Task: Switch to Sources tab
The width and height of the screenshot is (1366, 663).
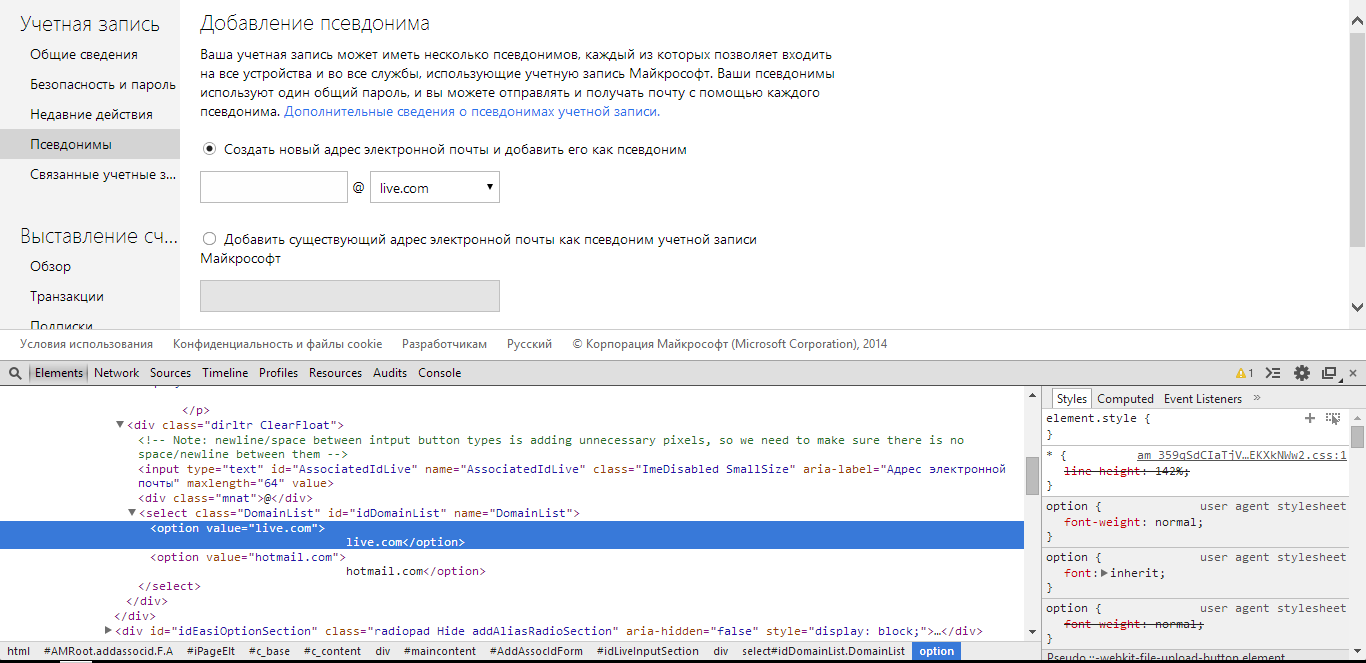Action: click(x=170, y=373)
